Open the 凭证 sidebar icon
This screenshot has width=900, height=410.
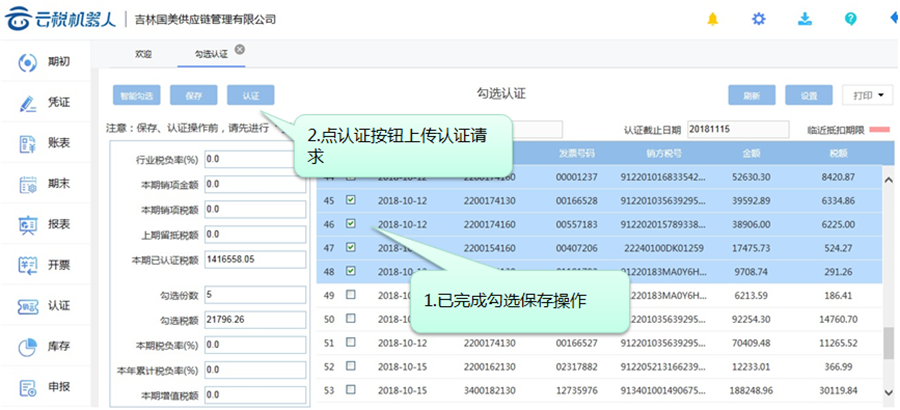(x=28, y=103)
